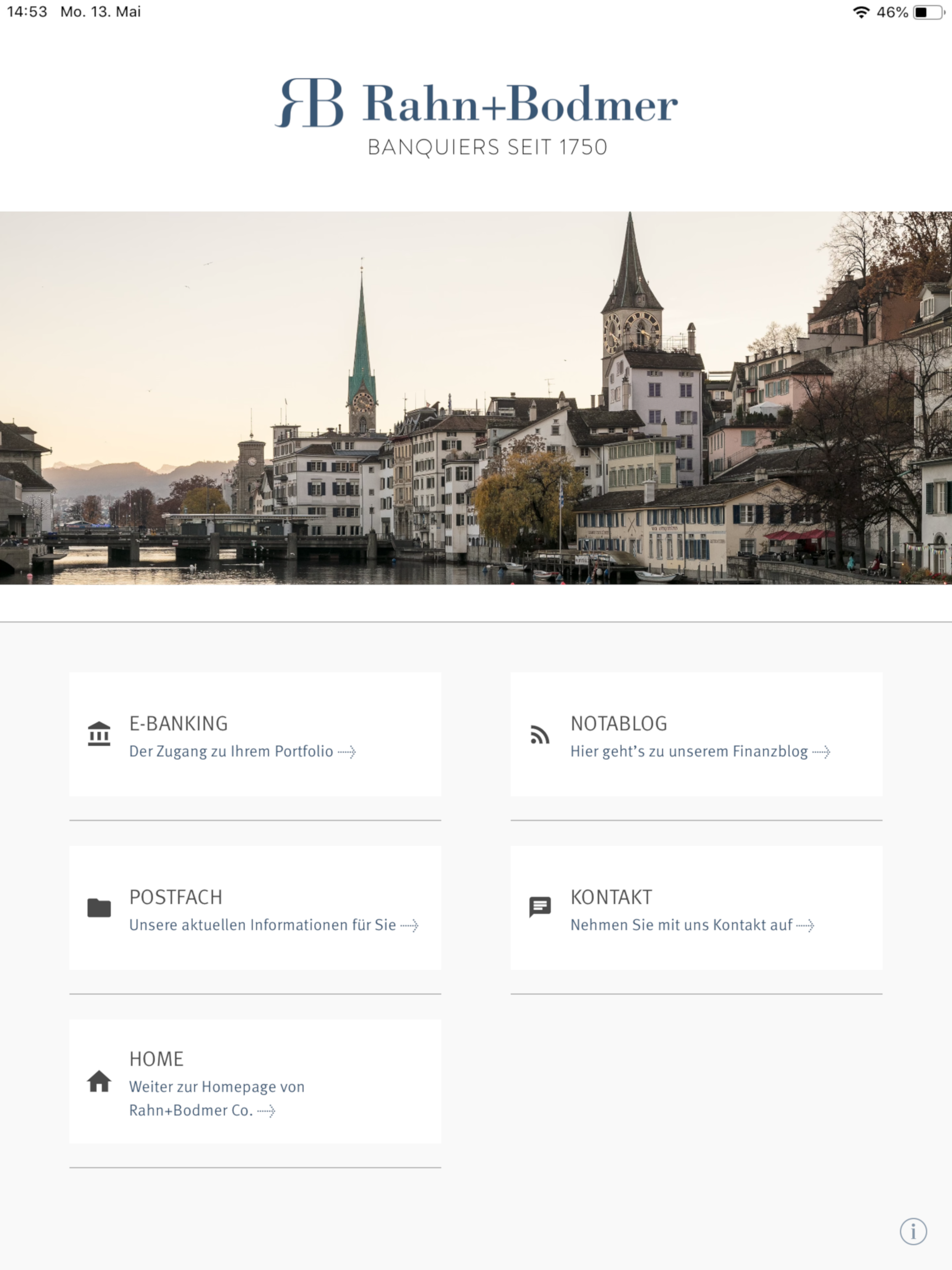The height and width of the screenshot is (1270, 952).
Task: Open the POSTFACH heading
Action: 176,897
